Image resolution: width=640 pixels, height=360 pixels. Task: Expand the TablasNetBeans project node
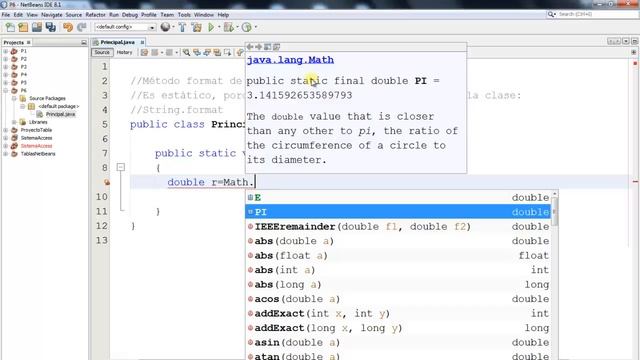[x=6, y=154]
